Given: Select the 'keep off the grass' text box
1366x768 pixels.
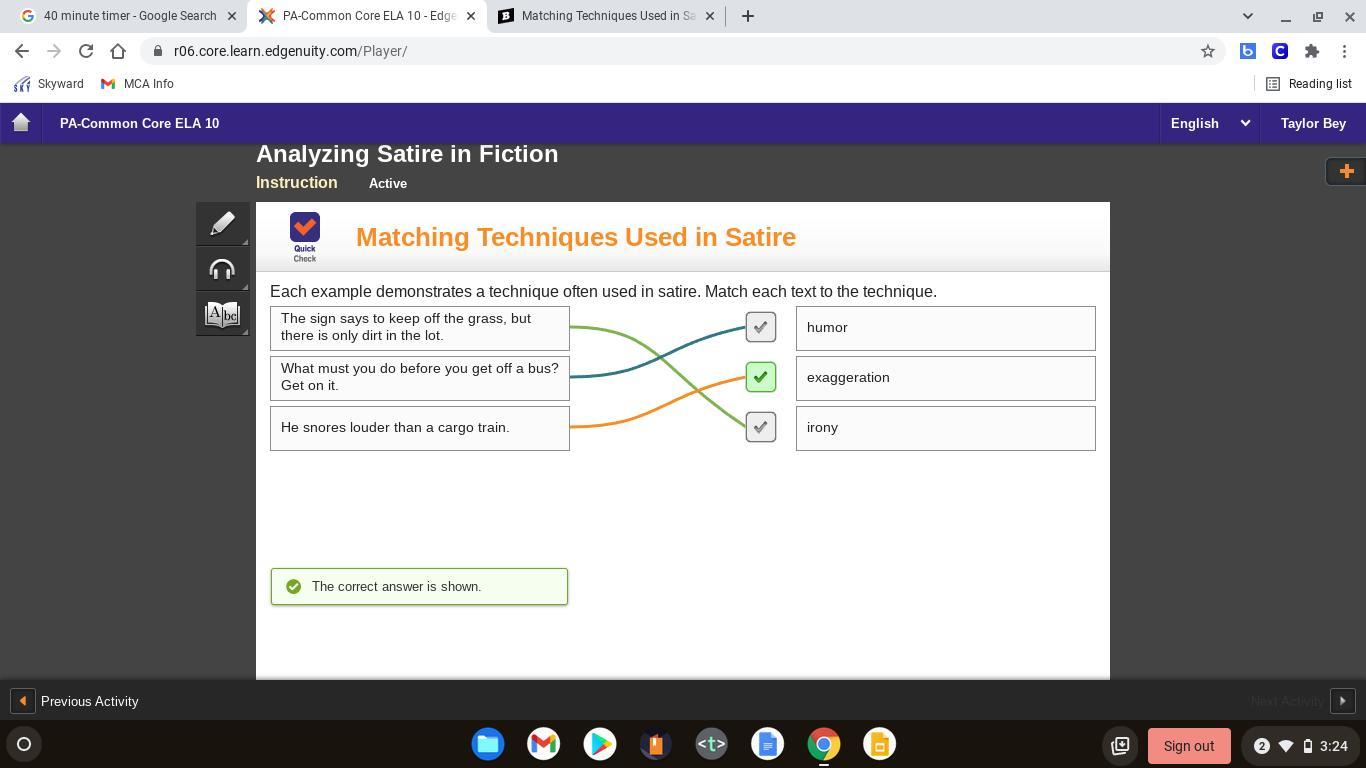Looking at the screenshot, I should 420,328.
